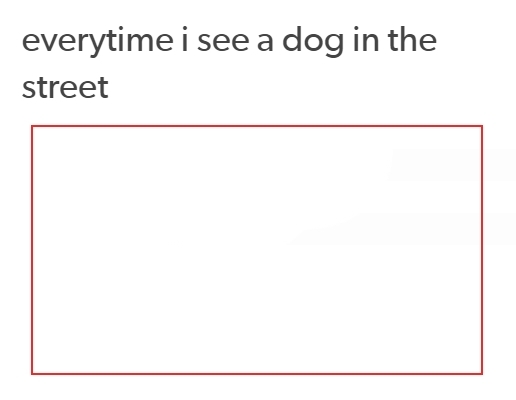
Task: Click the word "street" on the second line
Action: click(65, 87)
